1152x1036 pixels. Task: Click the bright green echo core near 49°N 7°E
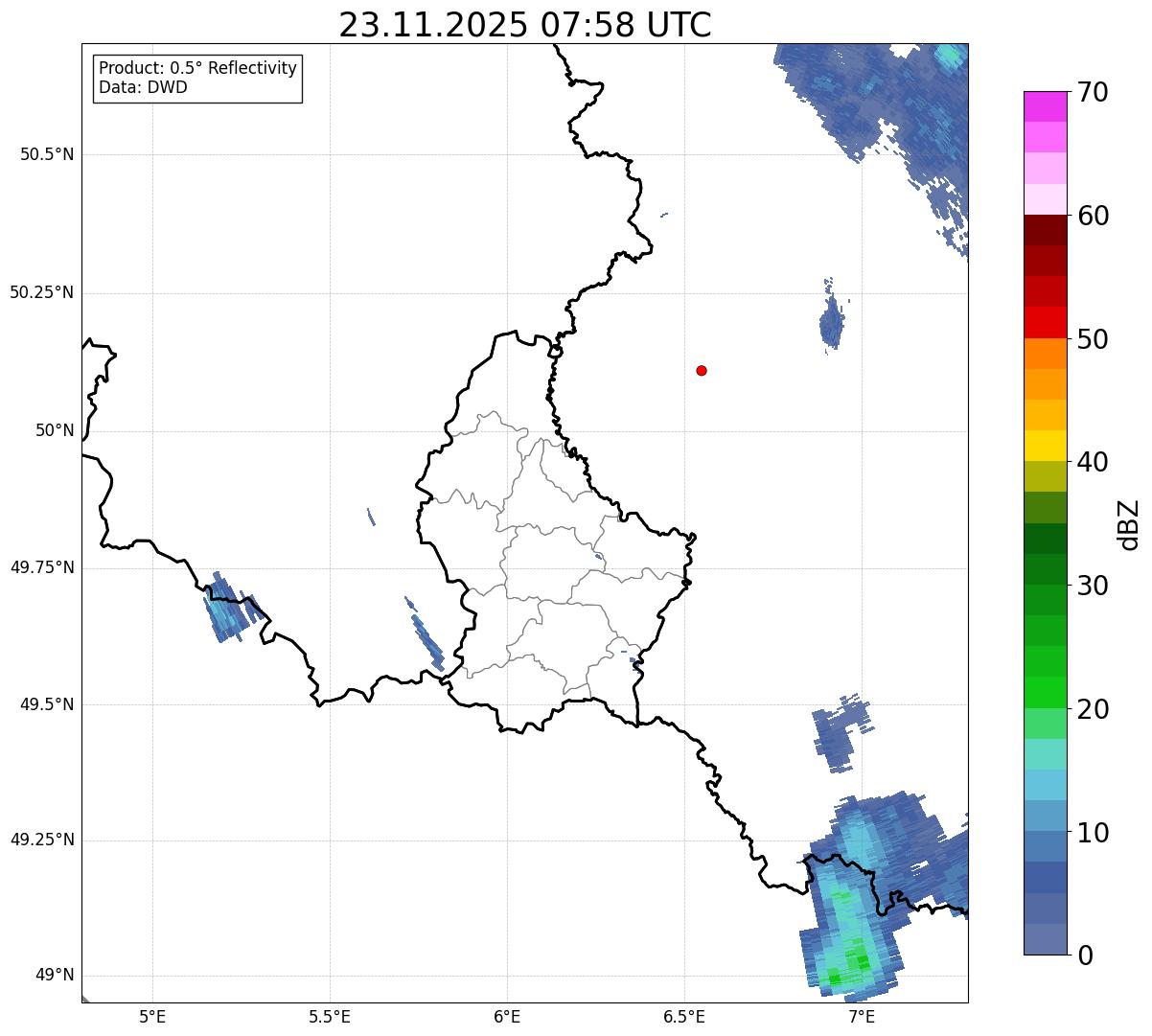click(861, 960)
